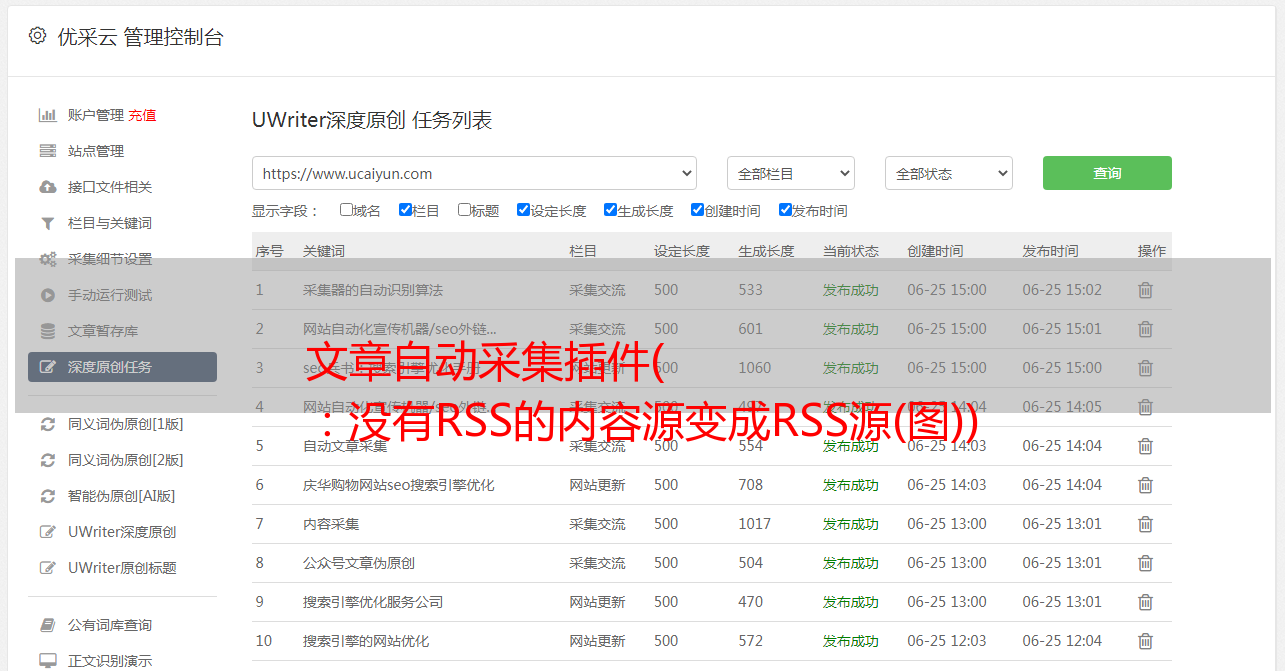Click keyword 内容采集

(x=331, y=524)
